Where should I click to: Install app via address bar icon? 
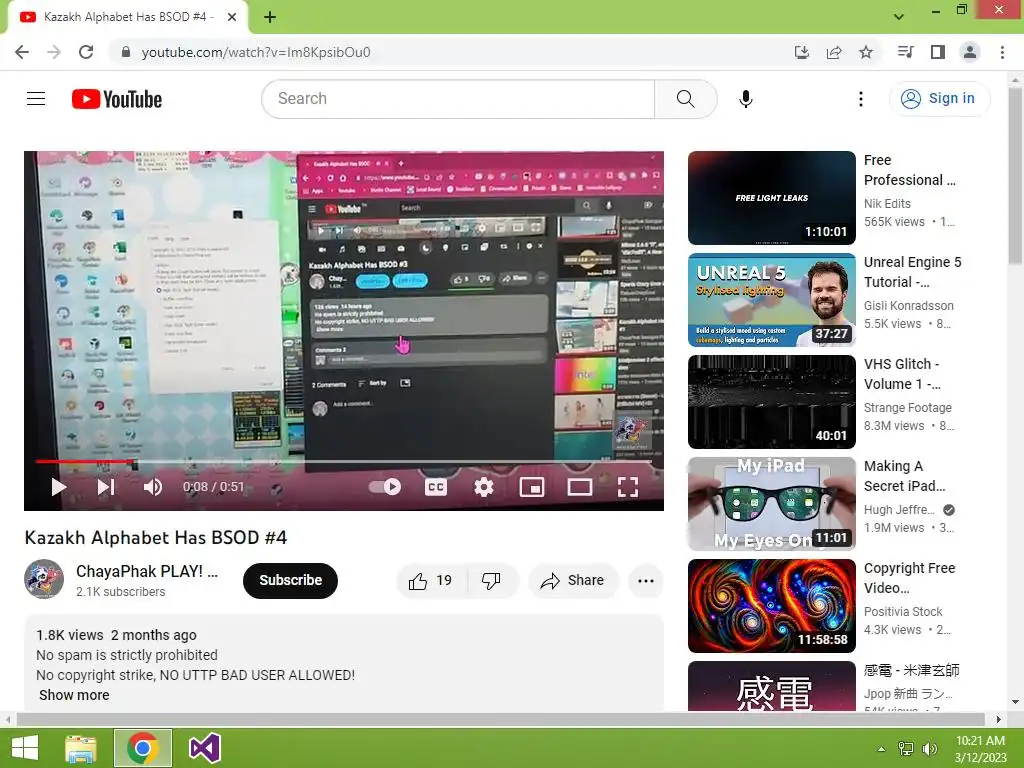802,52
